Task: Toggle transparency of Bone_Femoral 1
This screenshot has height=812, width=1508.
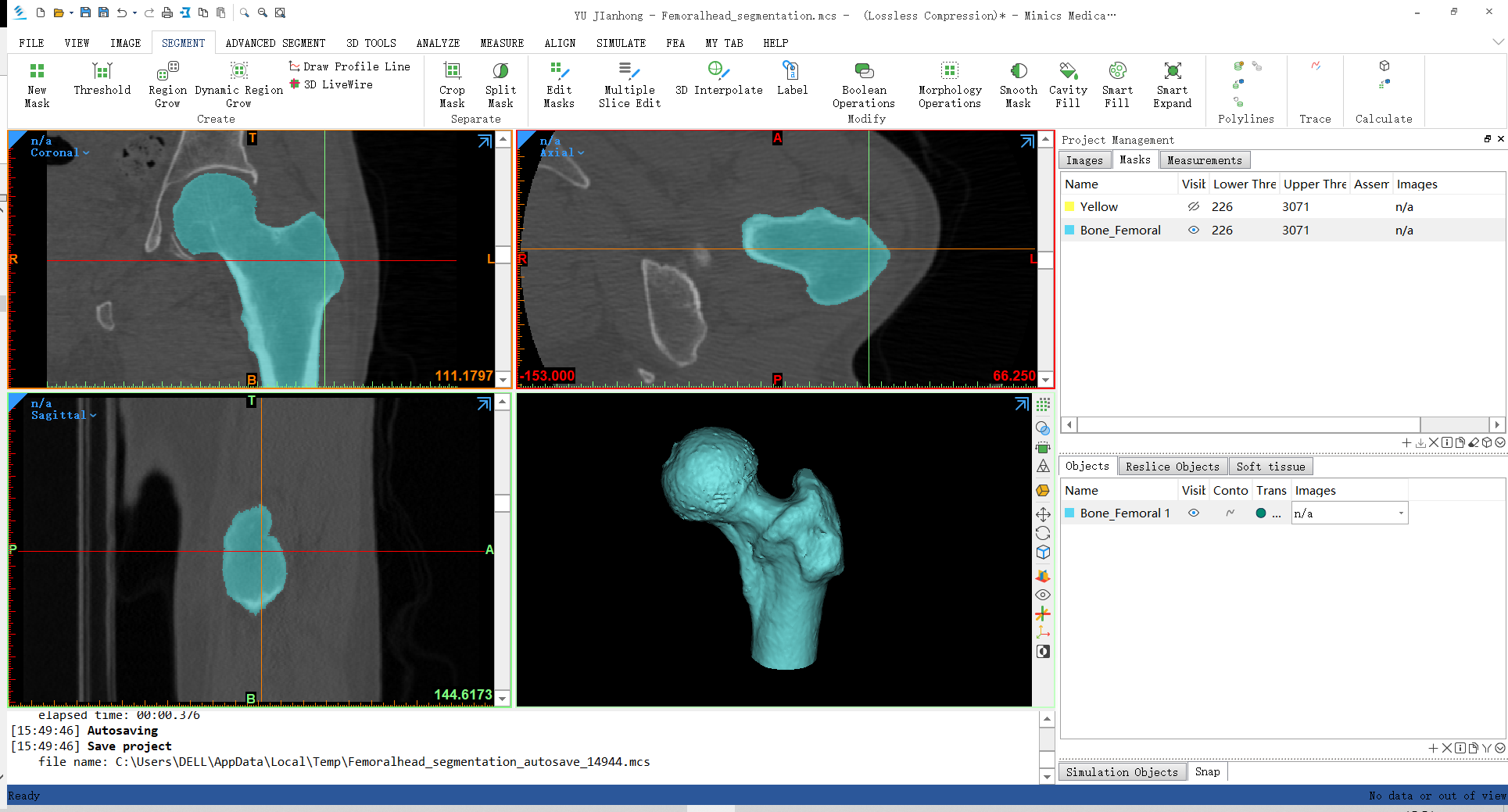Action: 1261,513
